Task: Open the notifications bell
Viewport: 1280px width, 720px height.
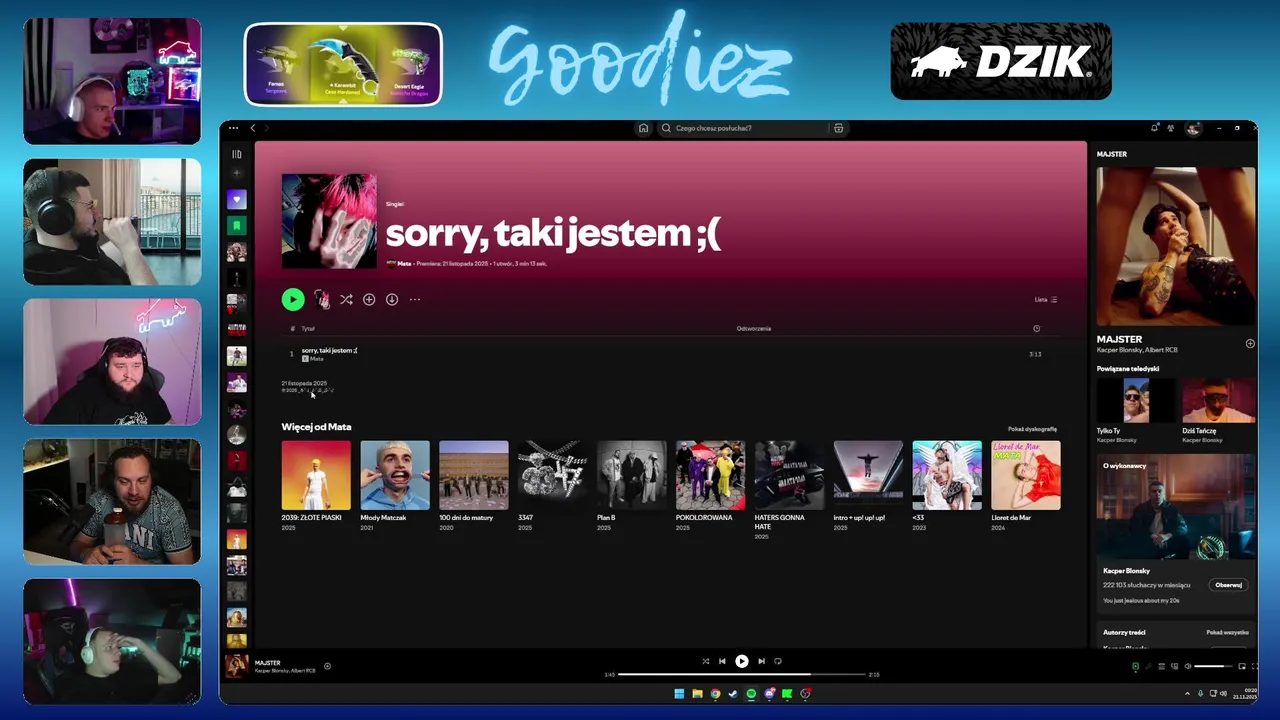Action: point(1155,128)
